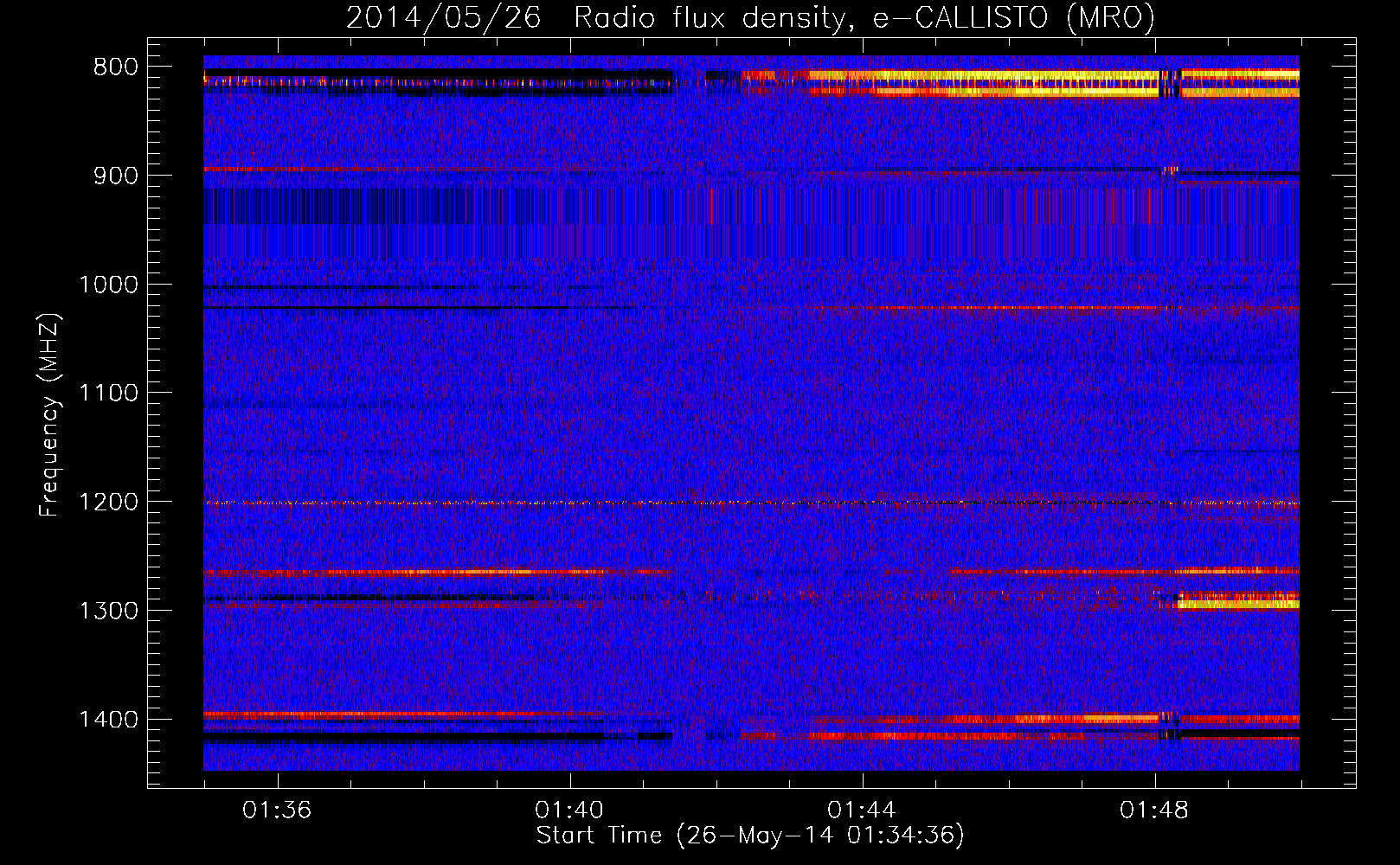Select the 900 frequency tick label
The image size is (1400, 865).
click(x=116, y=176)
